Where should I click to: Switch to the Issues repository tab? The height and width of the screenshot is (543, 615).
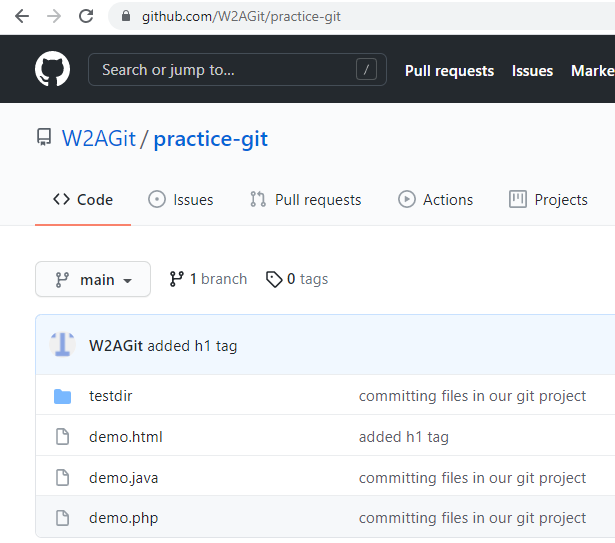point(181,200)
